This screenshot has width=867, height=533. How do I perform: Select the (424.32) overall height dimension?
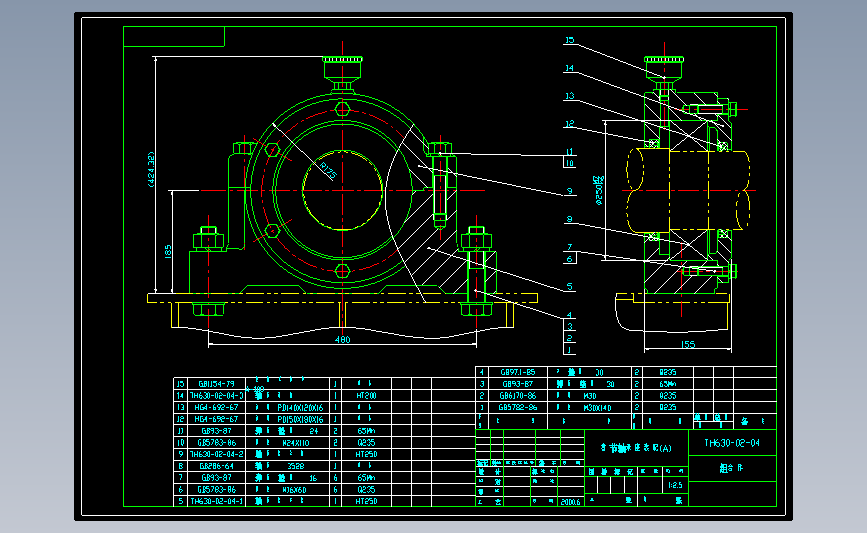(151, 170)
